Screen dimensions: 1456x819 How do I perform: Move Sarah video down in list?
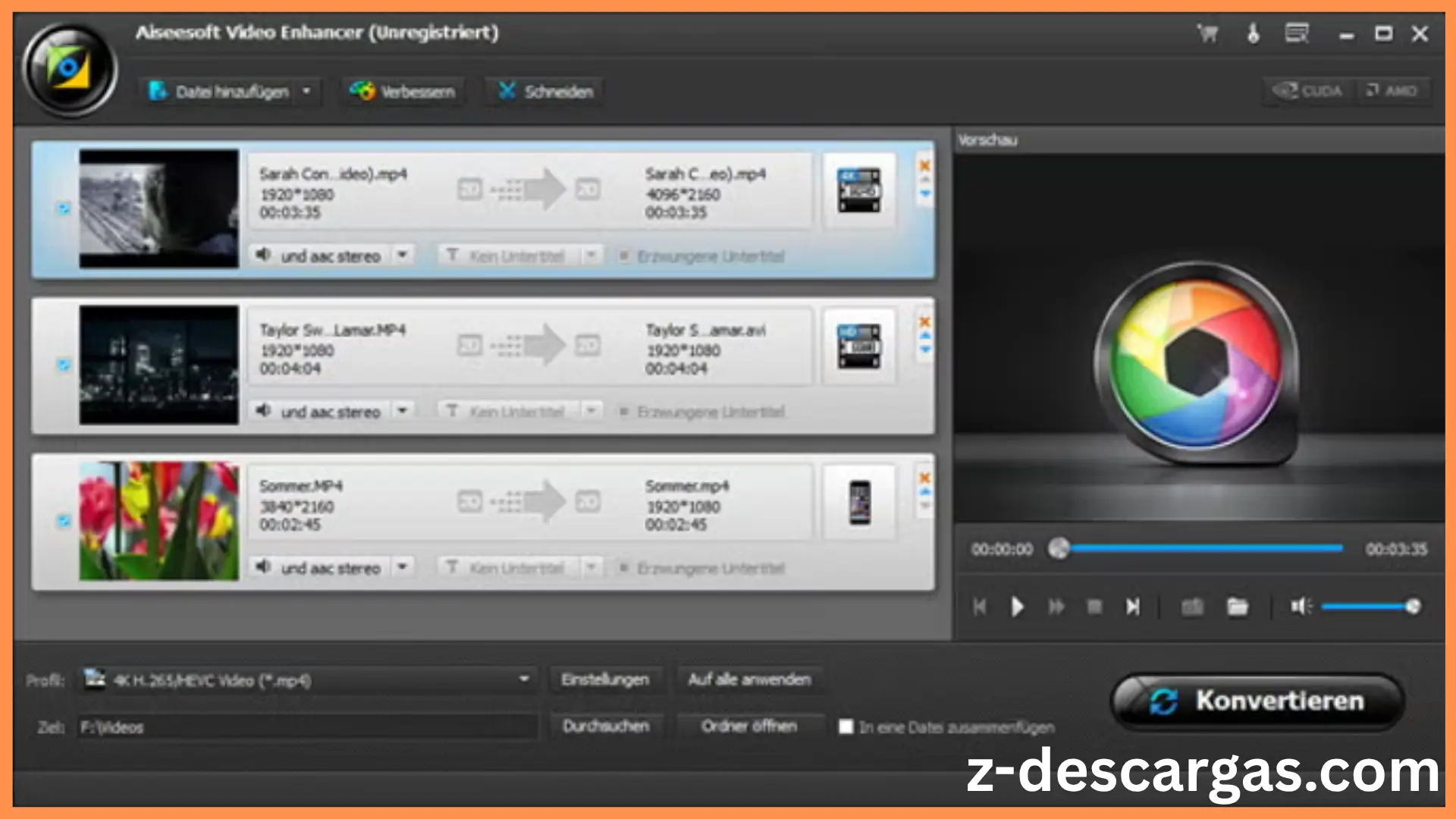(x=925, y=193)
